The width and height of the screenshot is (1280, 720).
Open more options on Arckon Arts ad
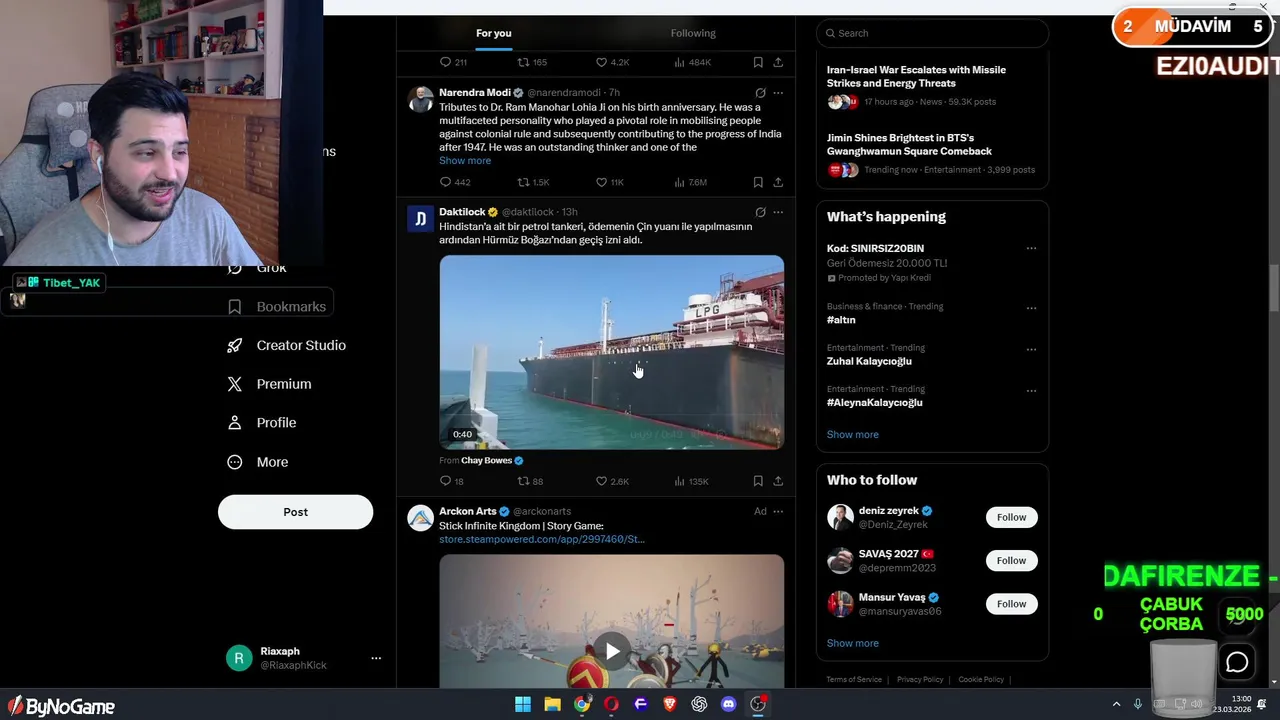tap(778, 511)
